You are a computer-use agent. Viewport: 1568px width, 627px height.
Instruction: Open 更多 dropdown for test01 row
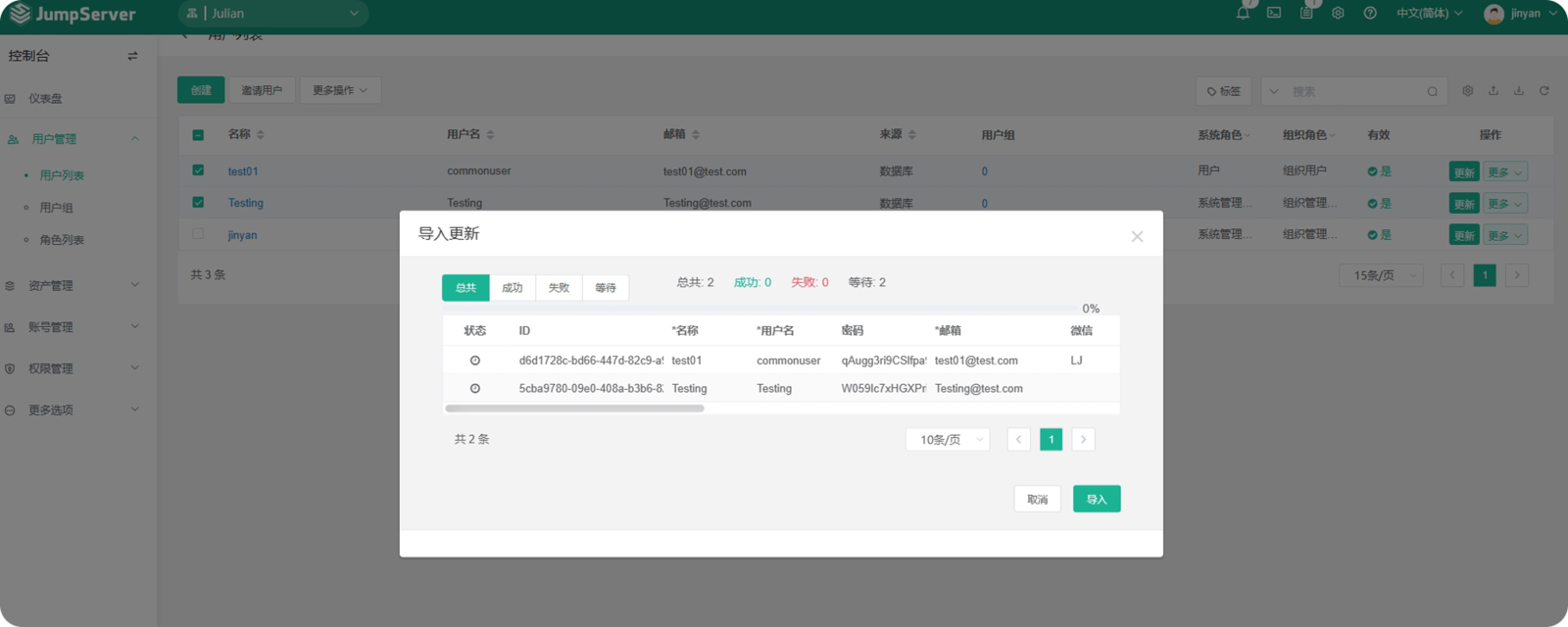pyautogui.click(x=1505, y=172)
